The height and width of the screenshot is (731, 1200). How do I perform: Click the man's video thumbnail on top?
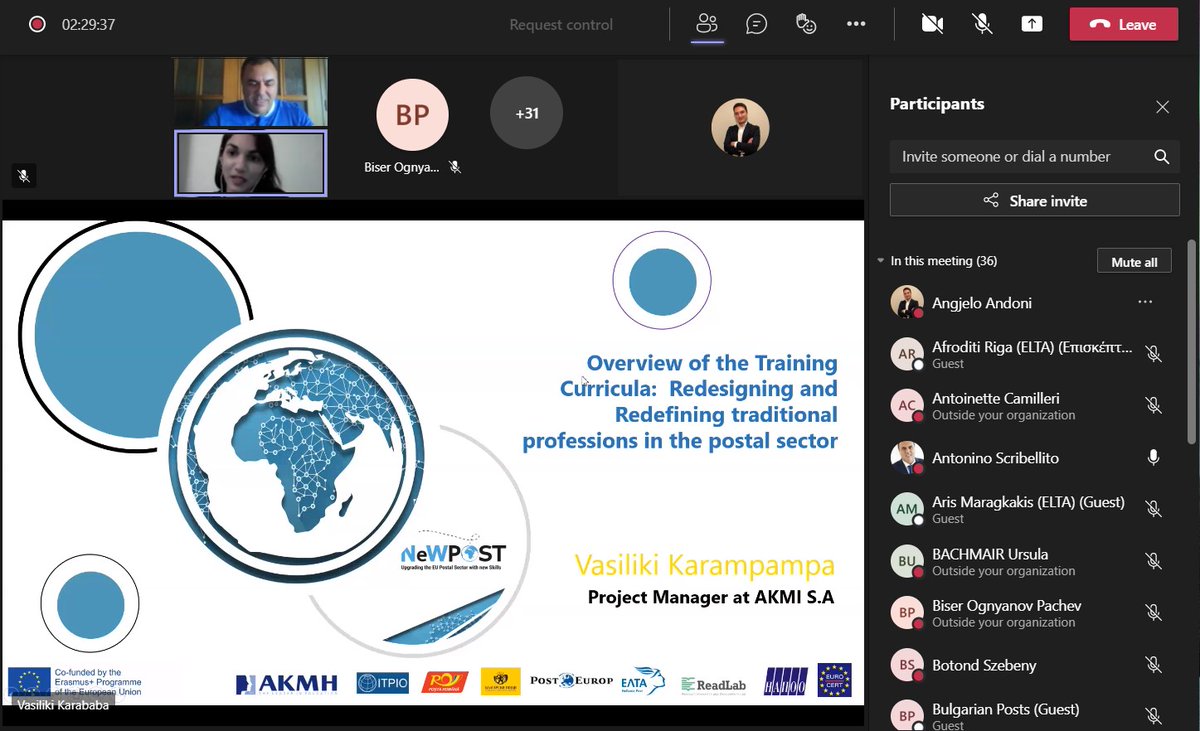pyautogui.click(x=250, y=92)
